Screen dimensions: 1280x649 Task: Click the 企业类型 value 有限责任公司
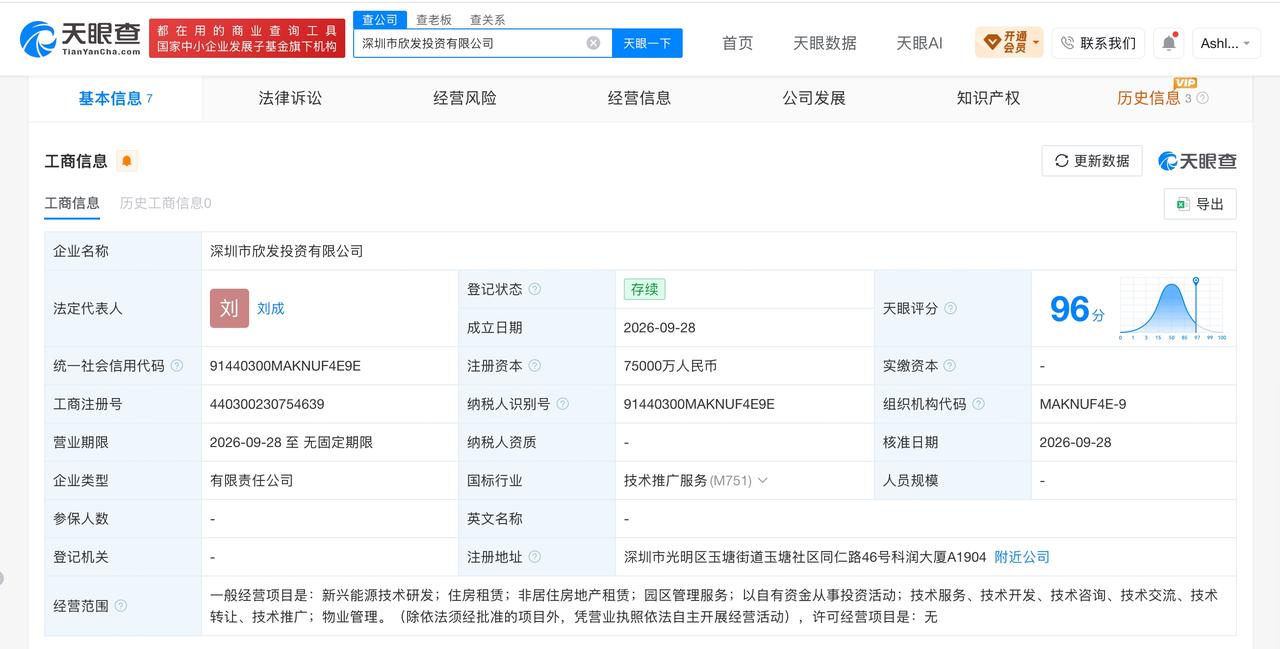pos(252,480)
